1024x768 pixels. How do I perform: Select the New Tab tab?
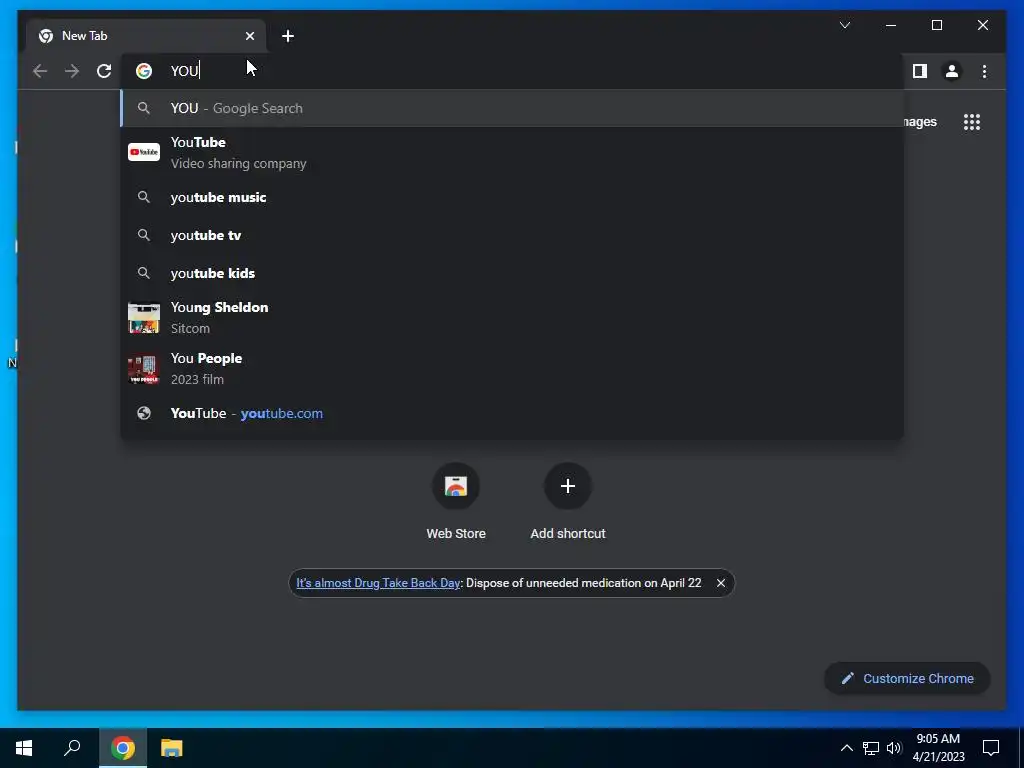pyautogui.click(x=146, y=36)
